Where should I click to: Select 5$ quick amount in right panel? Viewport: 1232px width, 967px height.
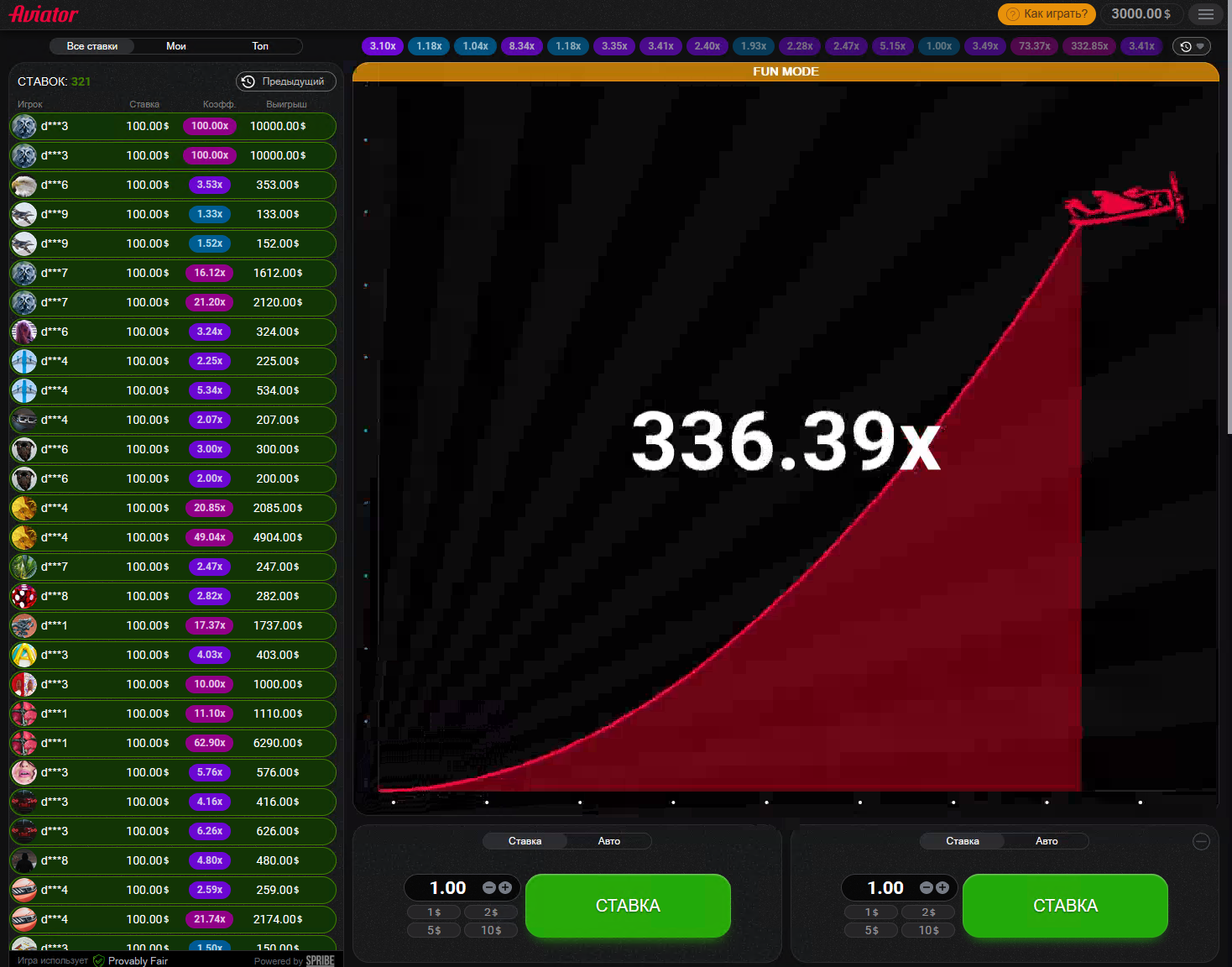pos(871,930)
